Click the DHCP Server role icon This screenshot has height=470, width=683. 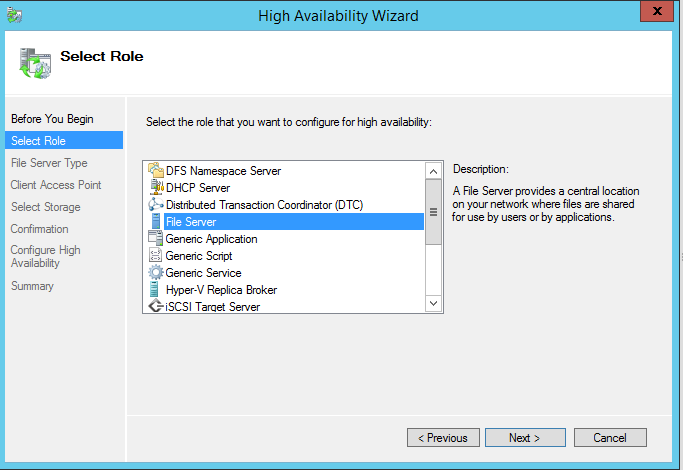156,188
